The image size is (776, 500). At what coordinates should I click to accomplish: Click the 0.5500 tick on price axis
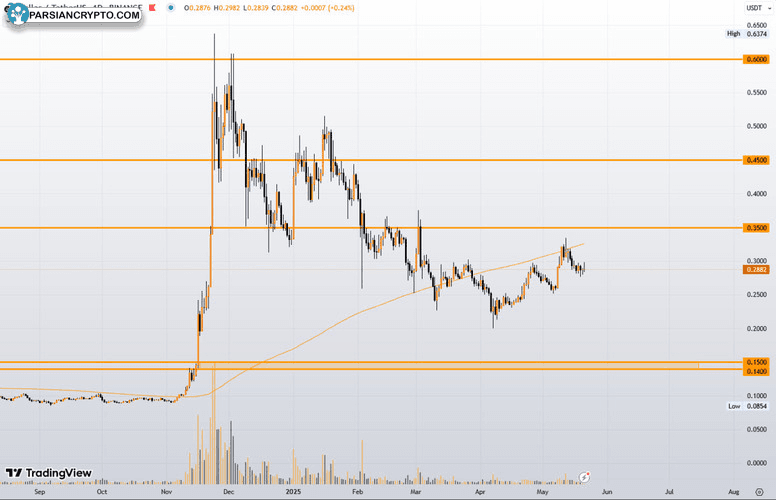(x=757, y=93)
